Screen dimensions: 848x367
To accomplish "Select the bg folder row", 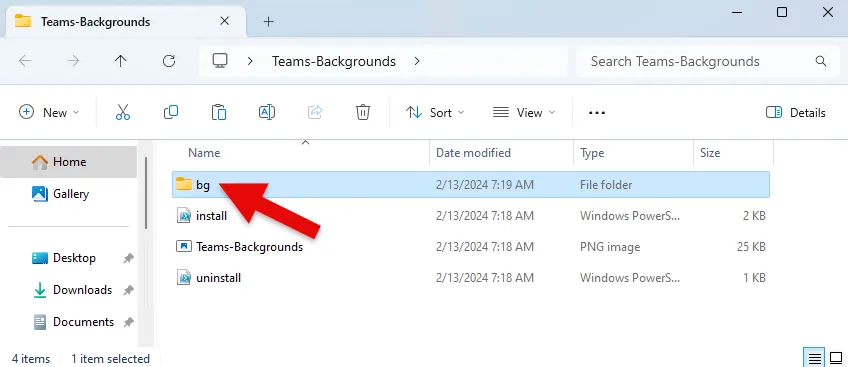I will pyautogui.click(x=471, y=185).
